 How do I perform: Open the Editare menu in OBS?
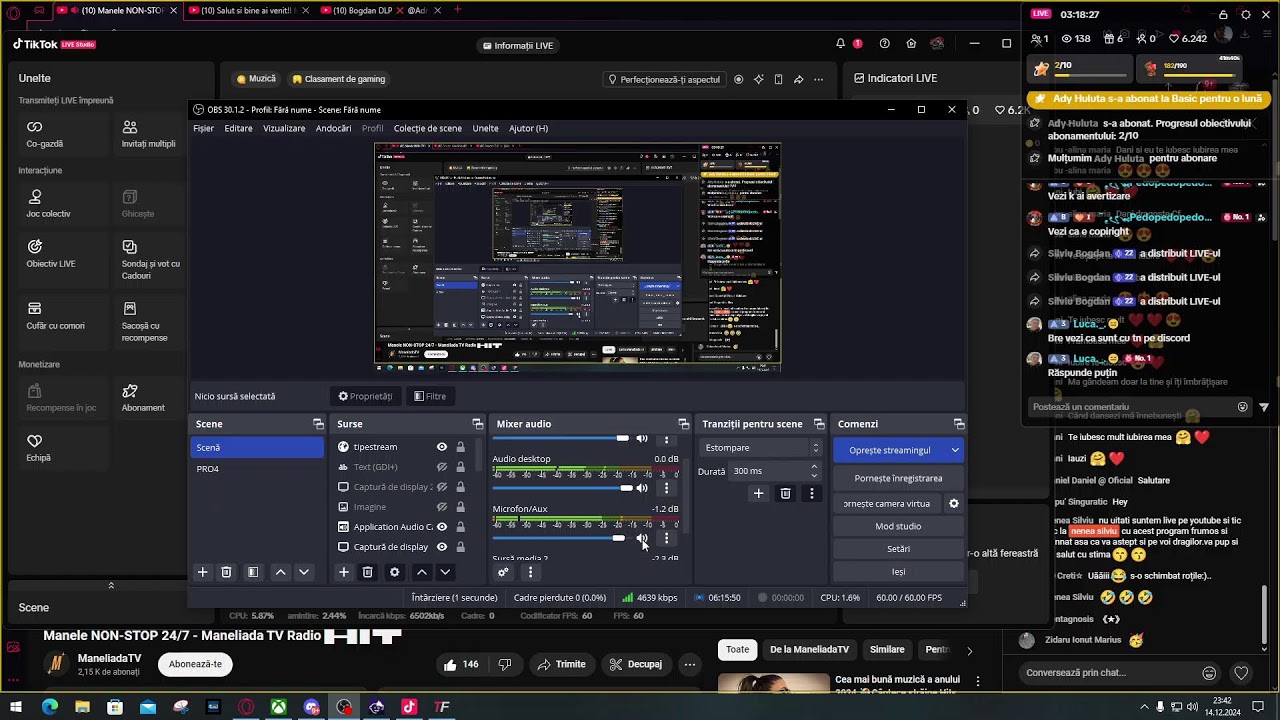pos(238,128)
